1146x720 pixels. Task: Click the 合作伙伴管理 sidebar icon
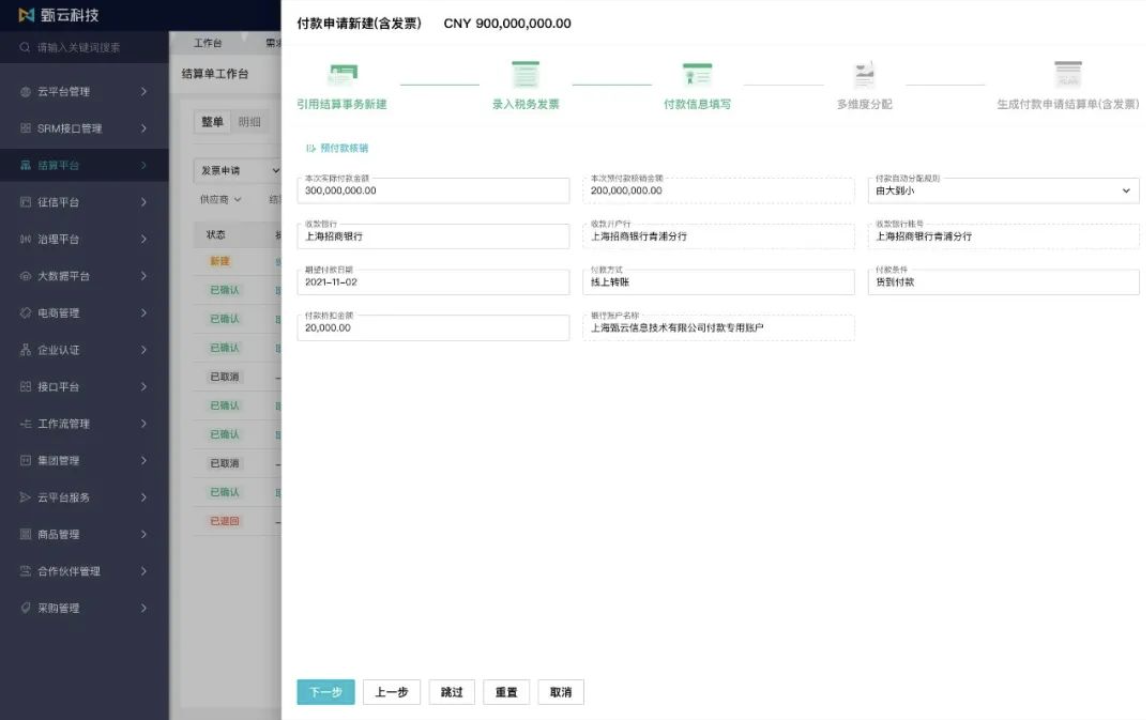point(26,572)
